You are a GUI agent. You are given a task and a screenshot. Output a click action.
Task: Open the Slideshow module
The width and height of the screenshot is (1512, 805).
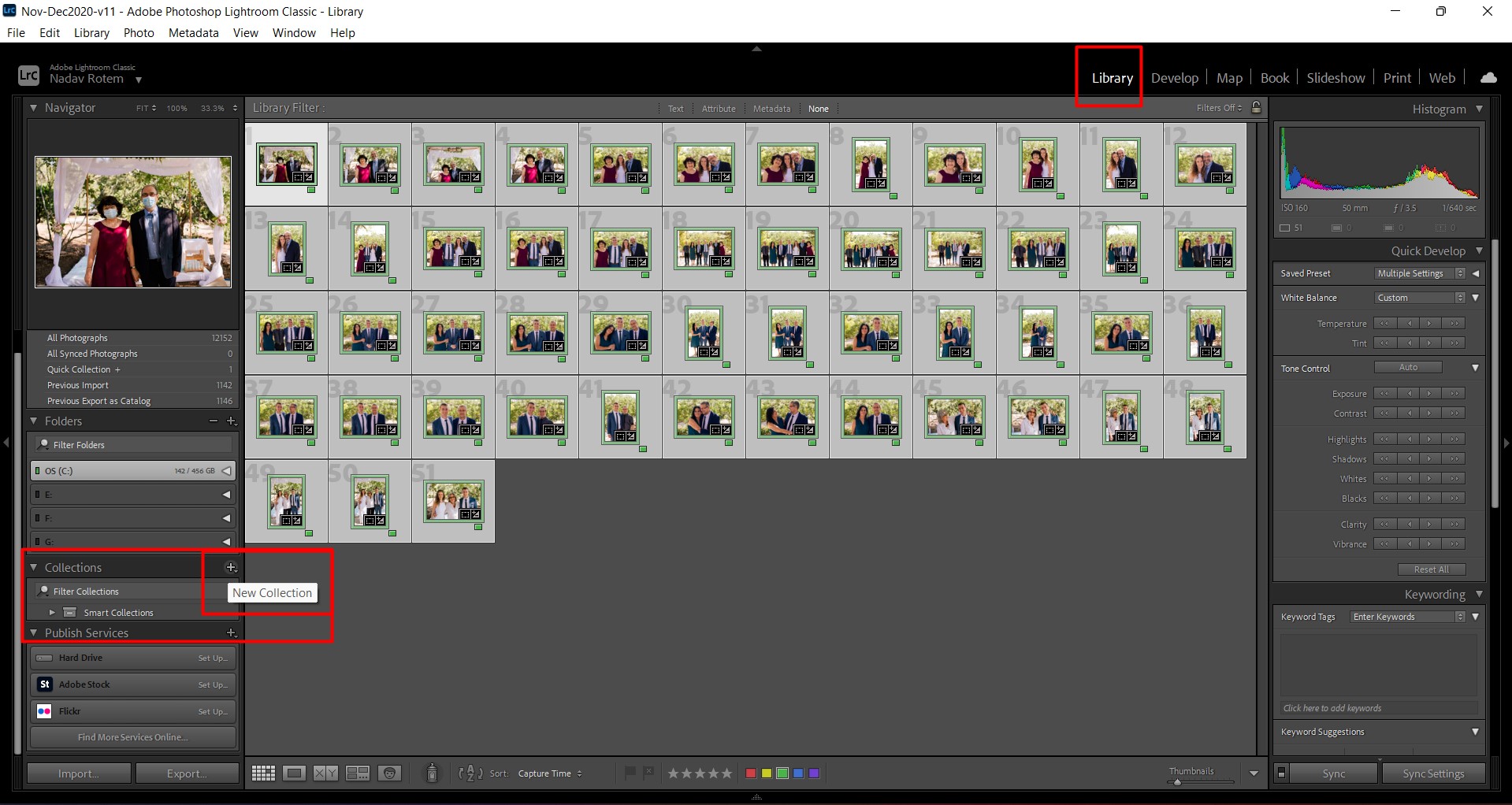pyautogui.click(x=1336, y=78)
